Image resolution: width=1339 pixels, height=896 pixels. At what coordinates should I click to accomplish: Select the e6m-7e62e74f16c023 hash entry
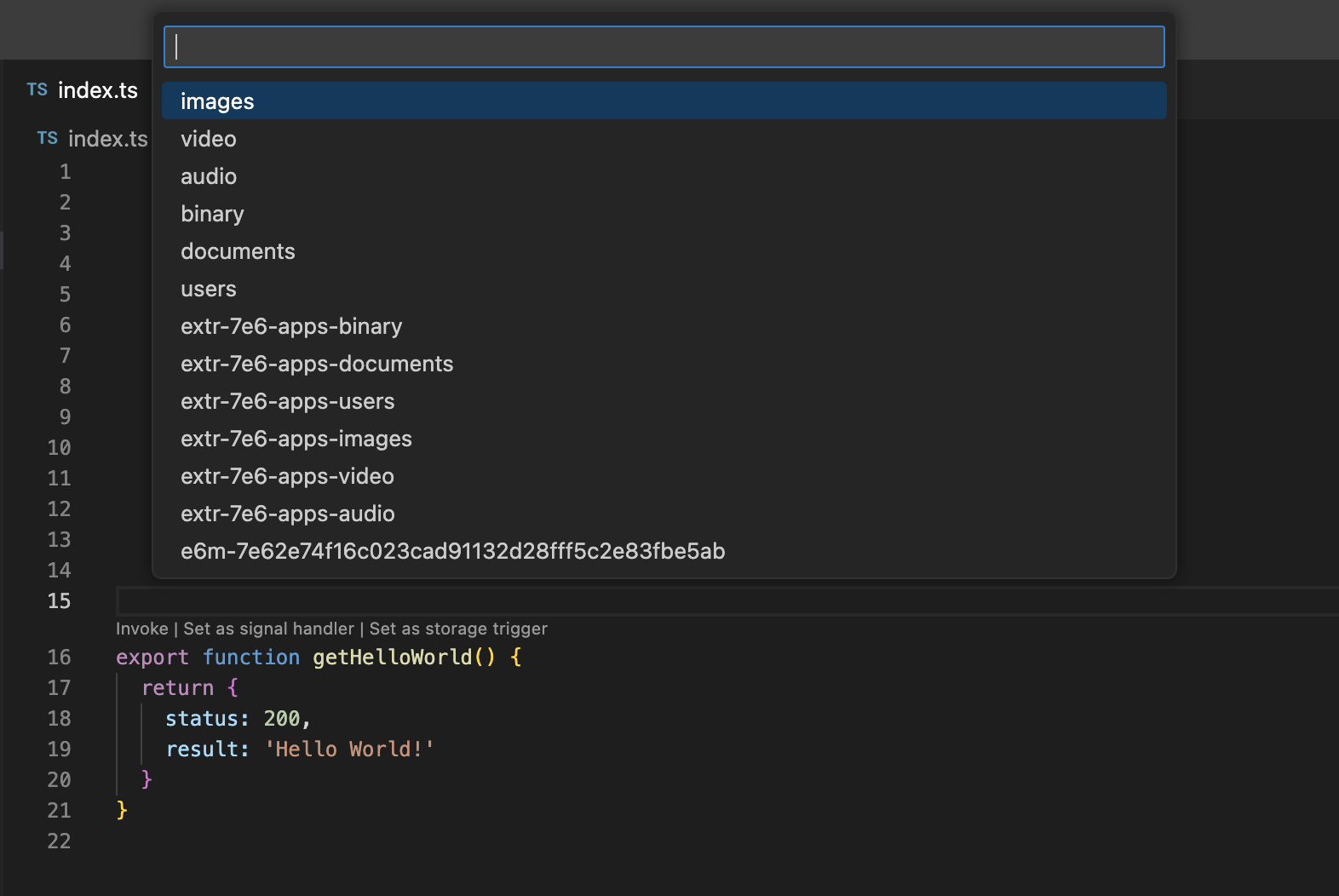click(x=452, y=551)
